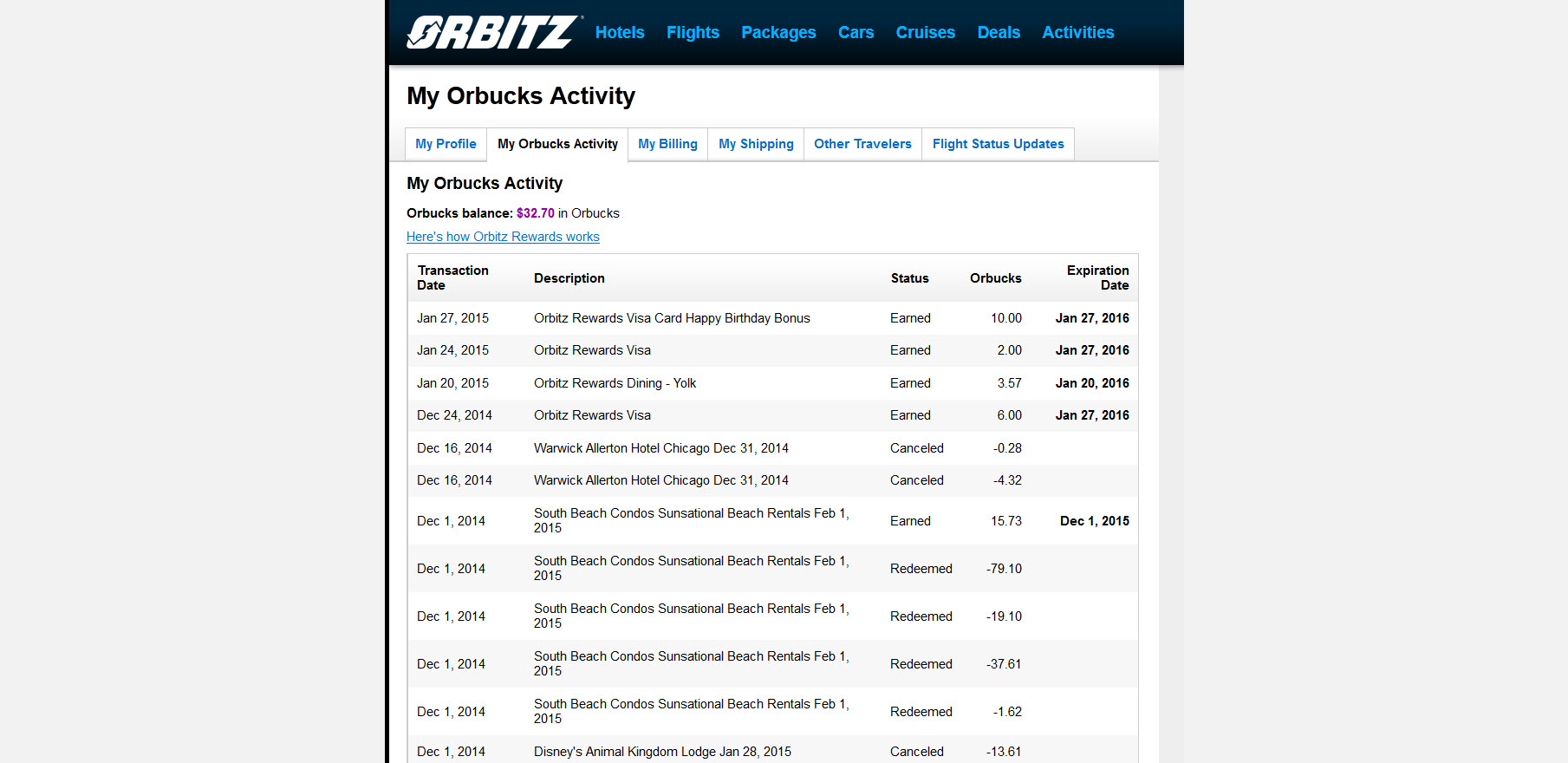Open the My Shipping tab
1568x763 pixels.
[756, 144]
